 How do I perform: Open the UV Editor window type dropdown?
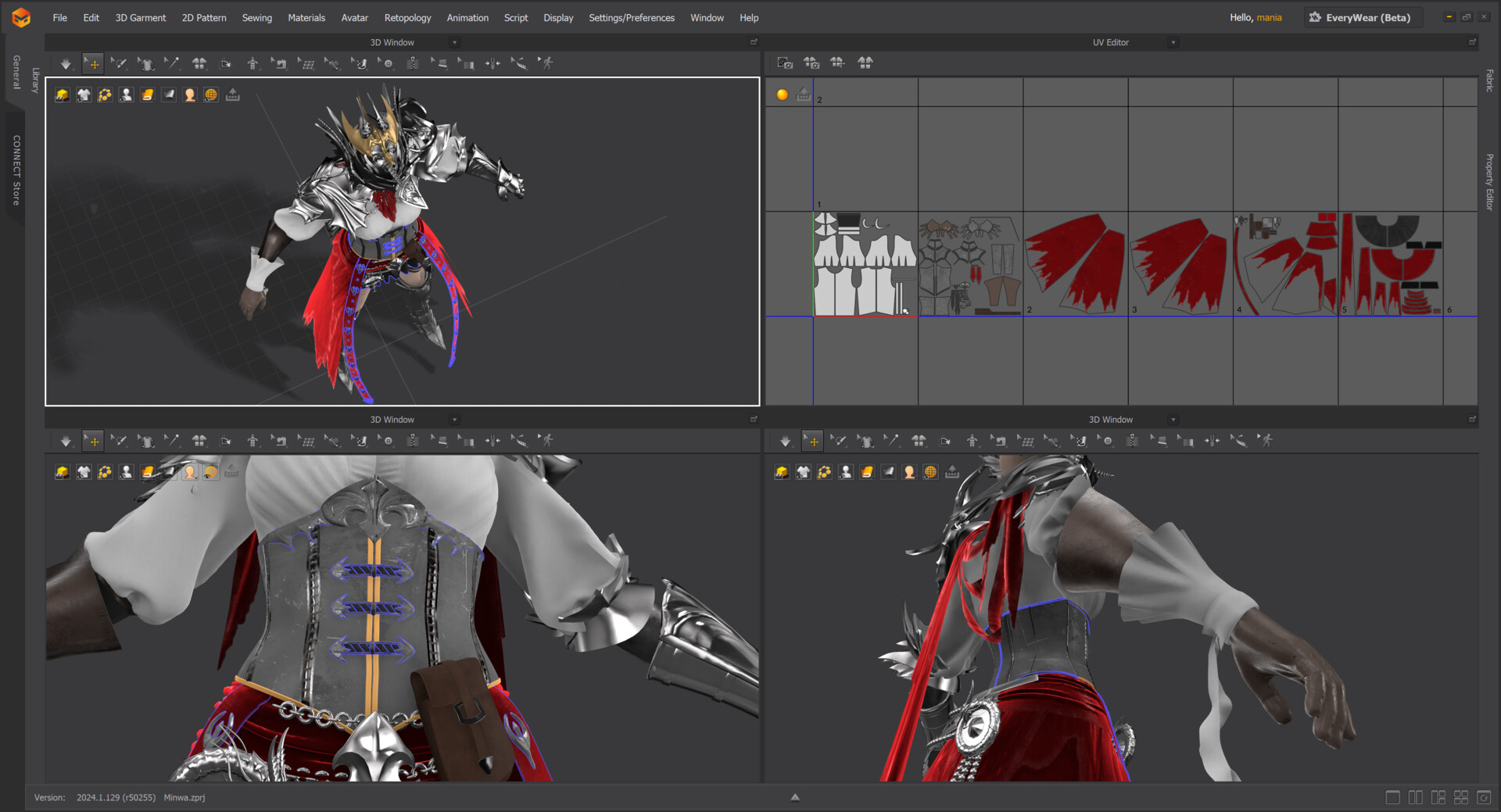coord(1173,43)
